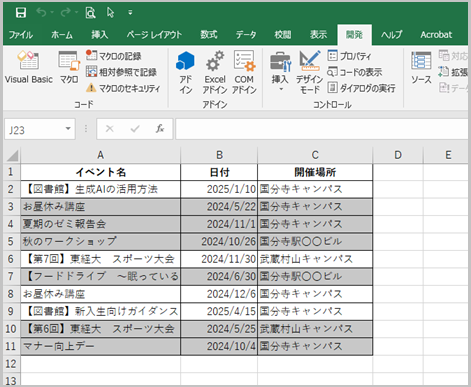Screen dimensions: 471x387
Task: Select cell 夏期のゼミ報告会
Action: pyautogui.click(x=100, y=224)
